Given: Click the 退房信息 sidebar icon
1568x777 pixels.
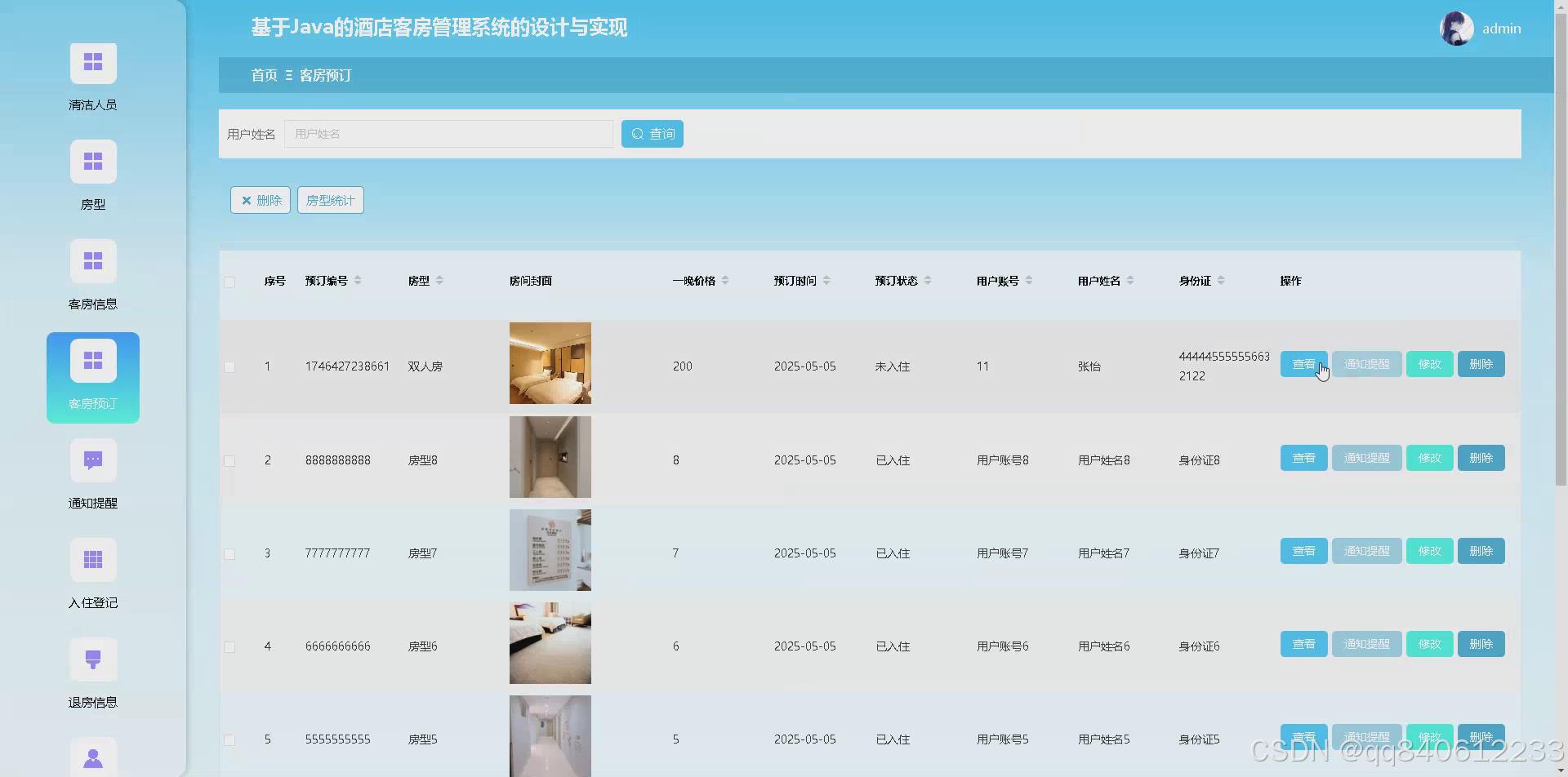Looking at the screenshot, I should (x=92, y=659).
